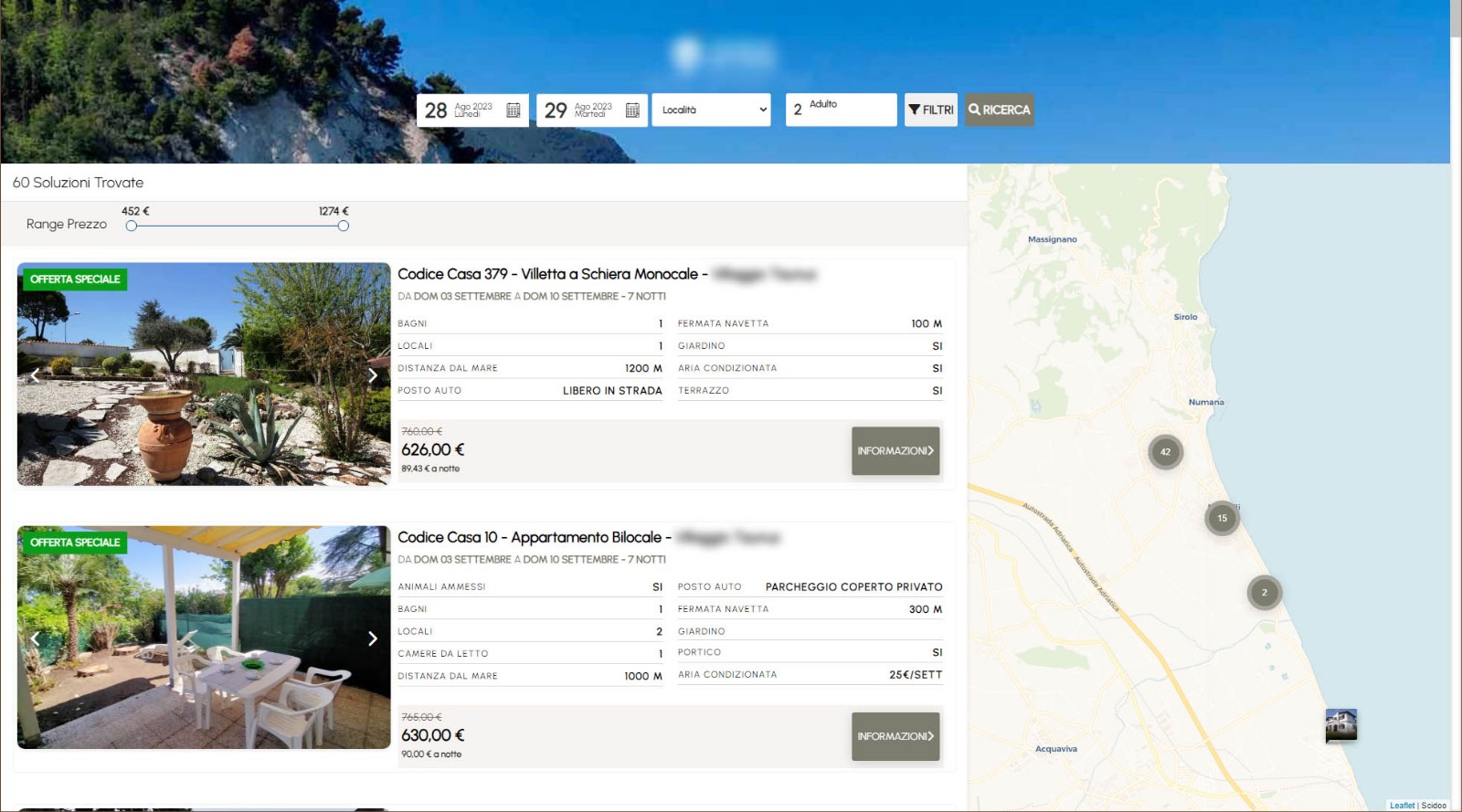Click the Numana label on the map

tap(1206, 402)
